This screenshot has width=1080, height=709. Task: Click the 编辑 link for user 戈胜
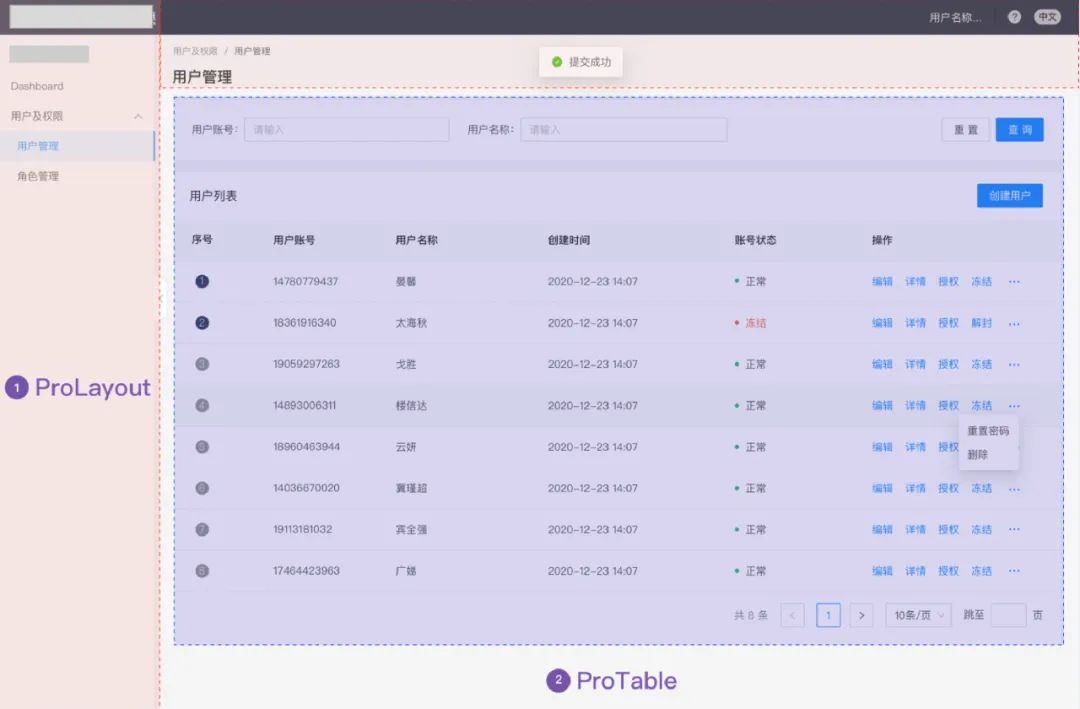click(x=882, y=364)
